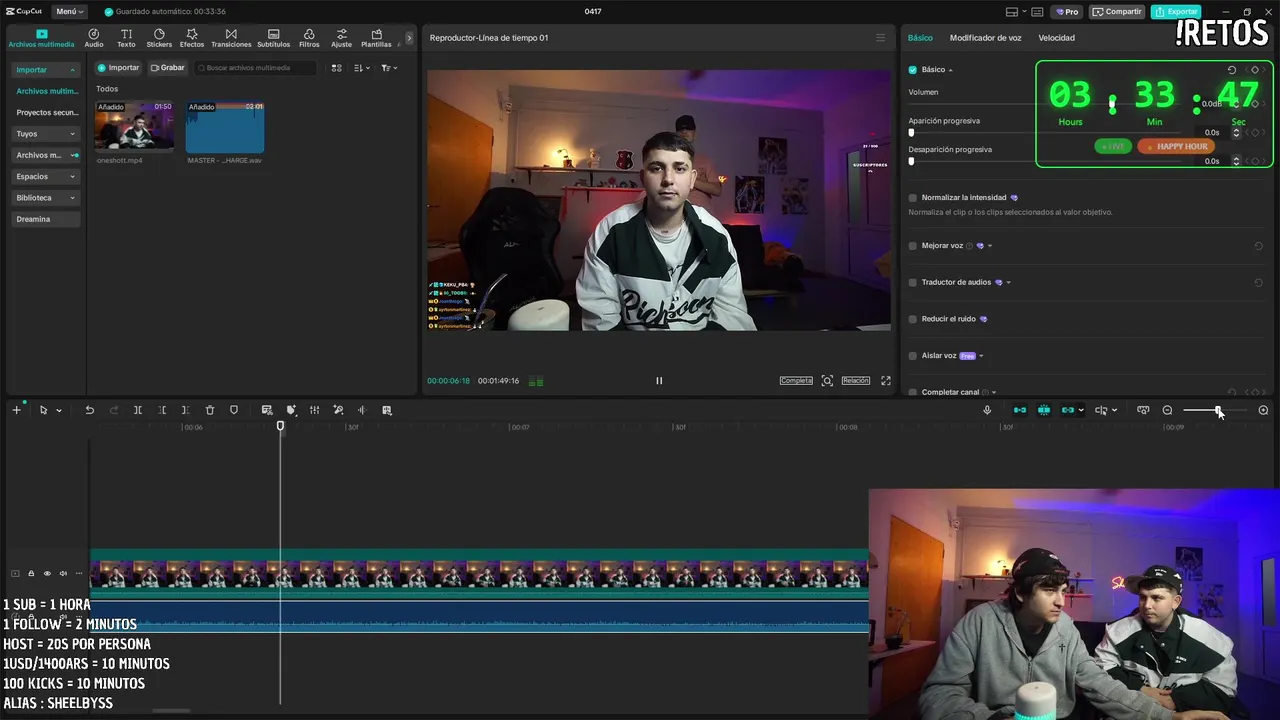1280x720 pixels.
Task: Enable Traductor de audios
Action: click(x=913, y=283)
